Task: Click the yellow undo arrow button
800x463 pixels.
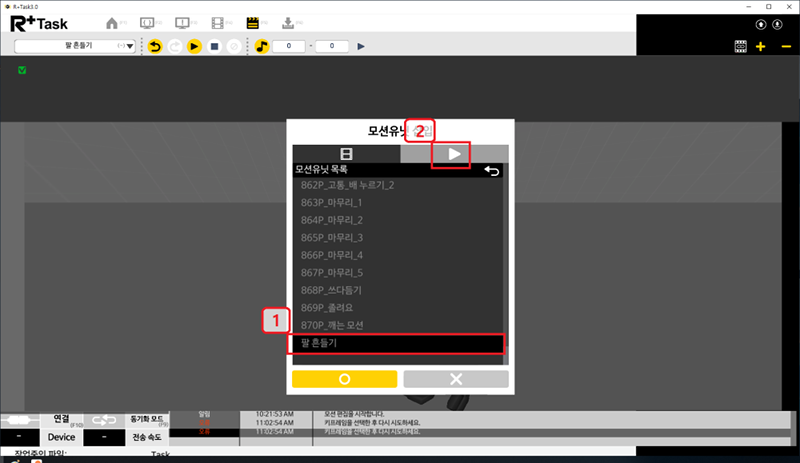Action: click(x=155, y=46)
